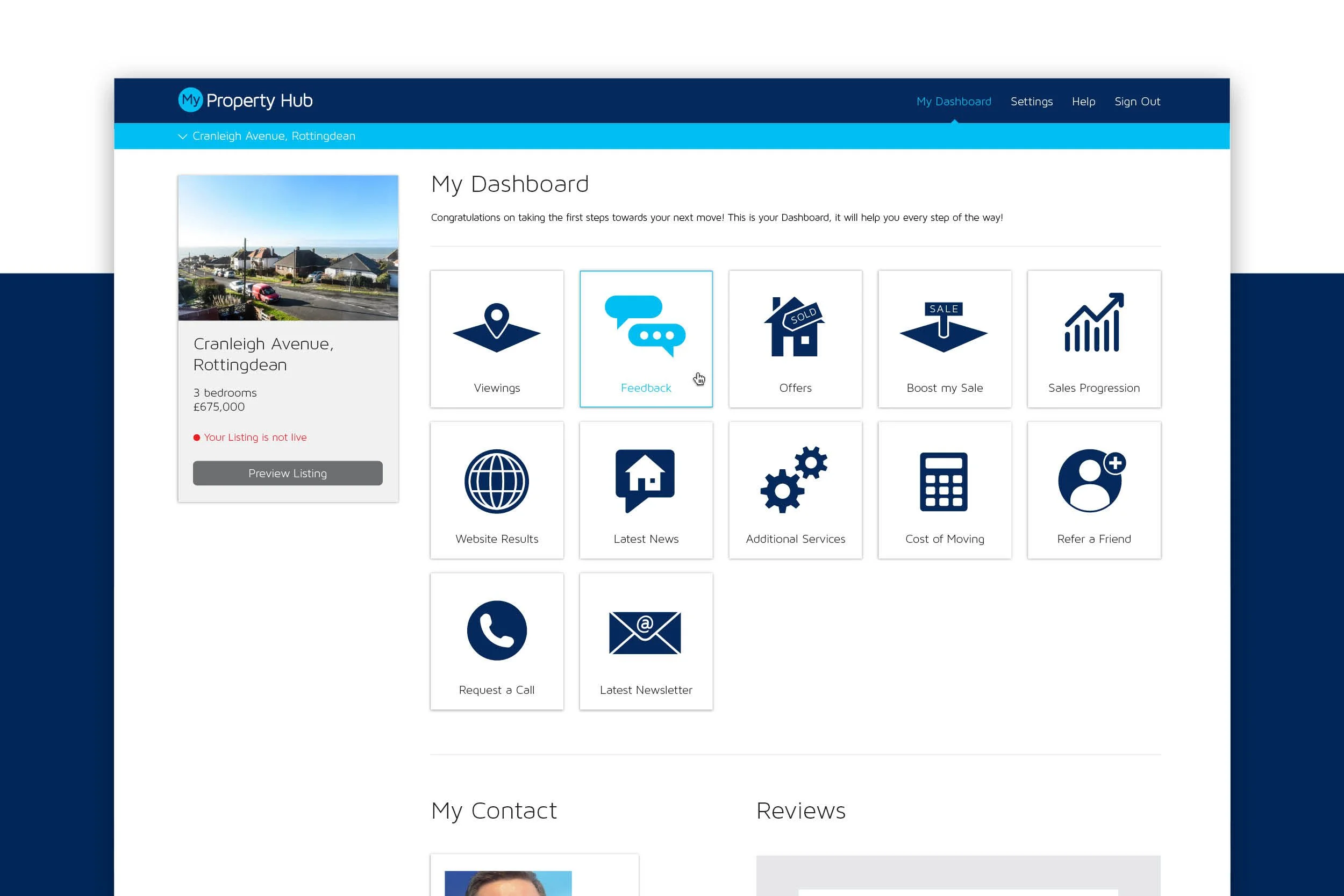
Task: Click the 'Reviews' section heading
Action: (800, 811)
